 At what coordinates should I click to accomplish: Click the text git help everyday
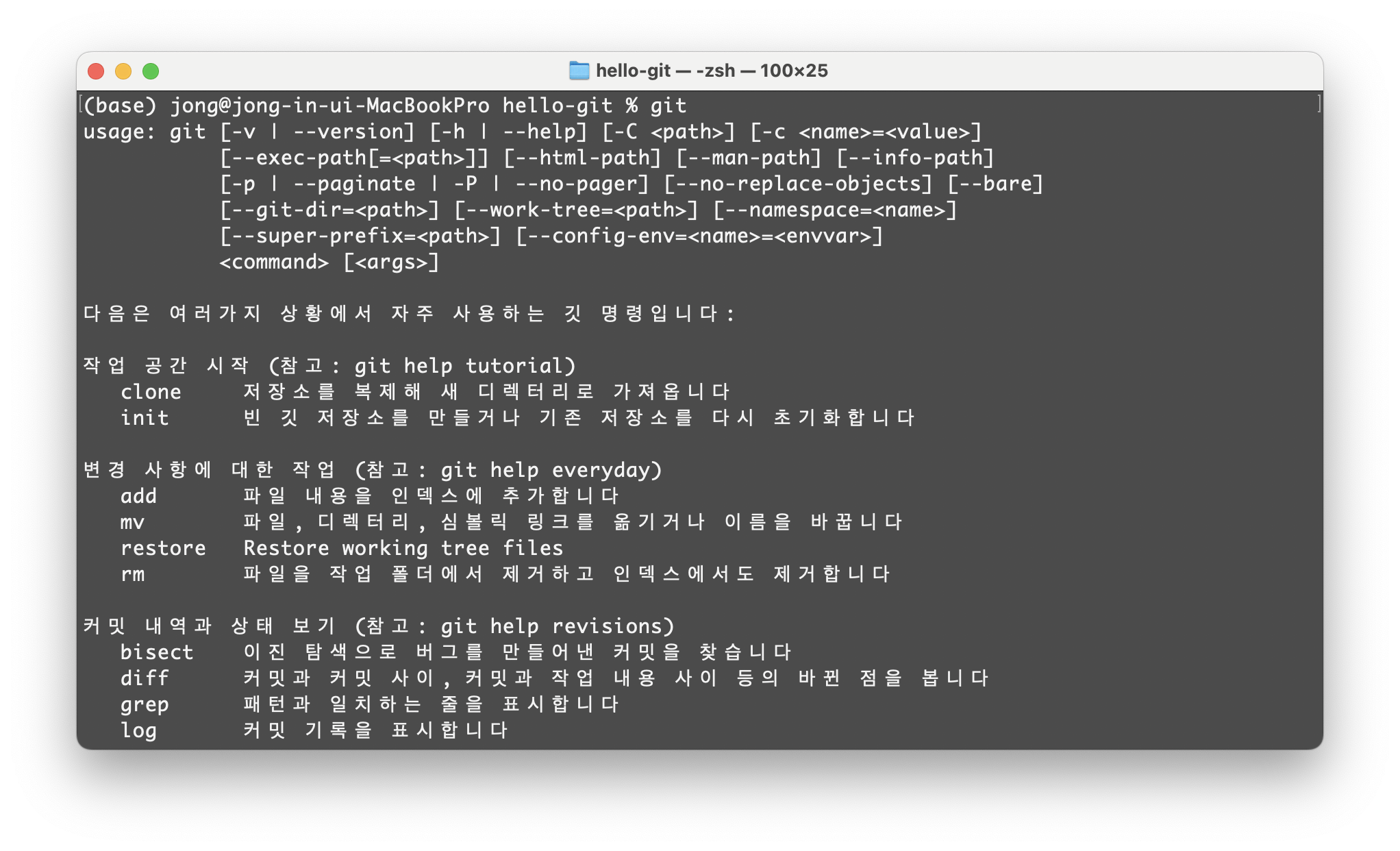pos(545,470)
